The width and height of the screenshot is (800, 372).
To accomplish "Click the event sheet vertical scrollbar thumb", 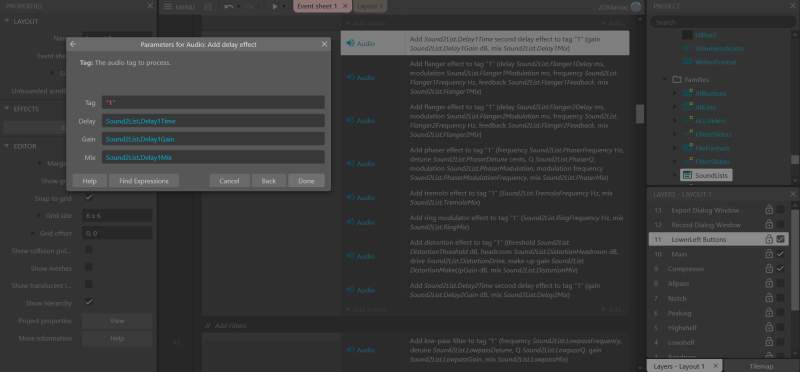I will 639,114.
